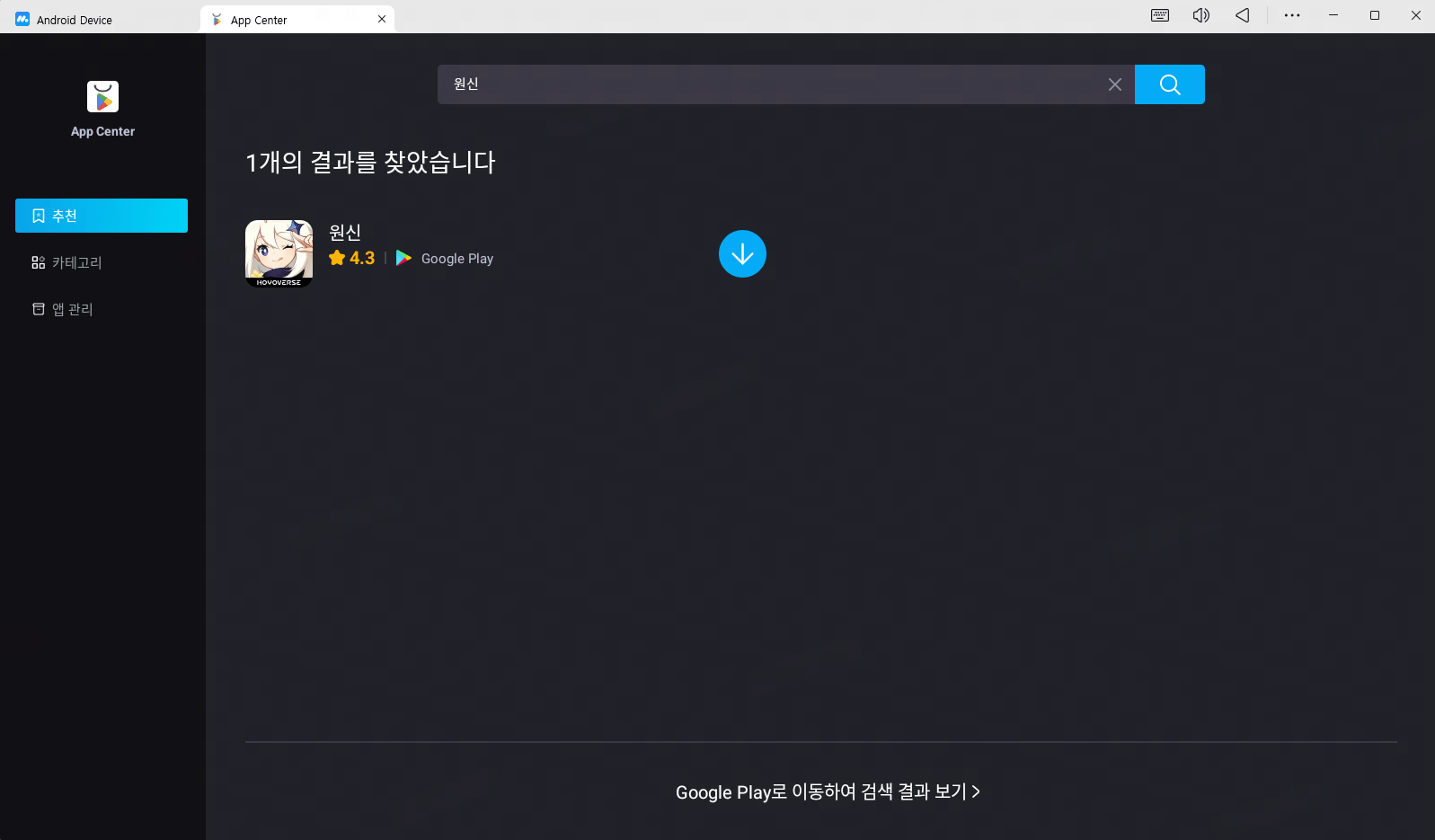This screenshot has height=840, width=1435.
Task: Download 원신 with the blue arrow button
Action: tap(742, 254)
